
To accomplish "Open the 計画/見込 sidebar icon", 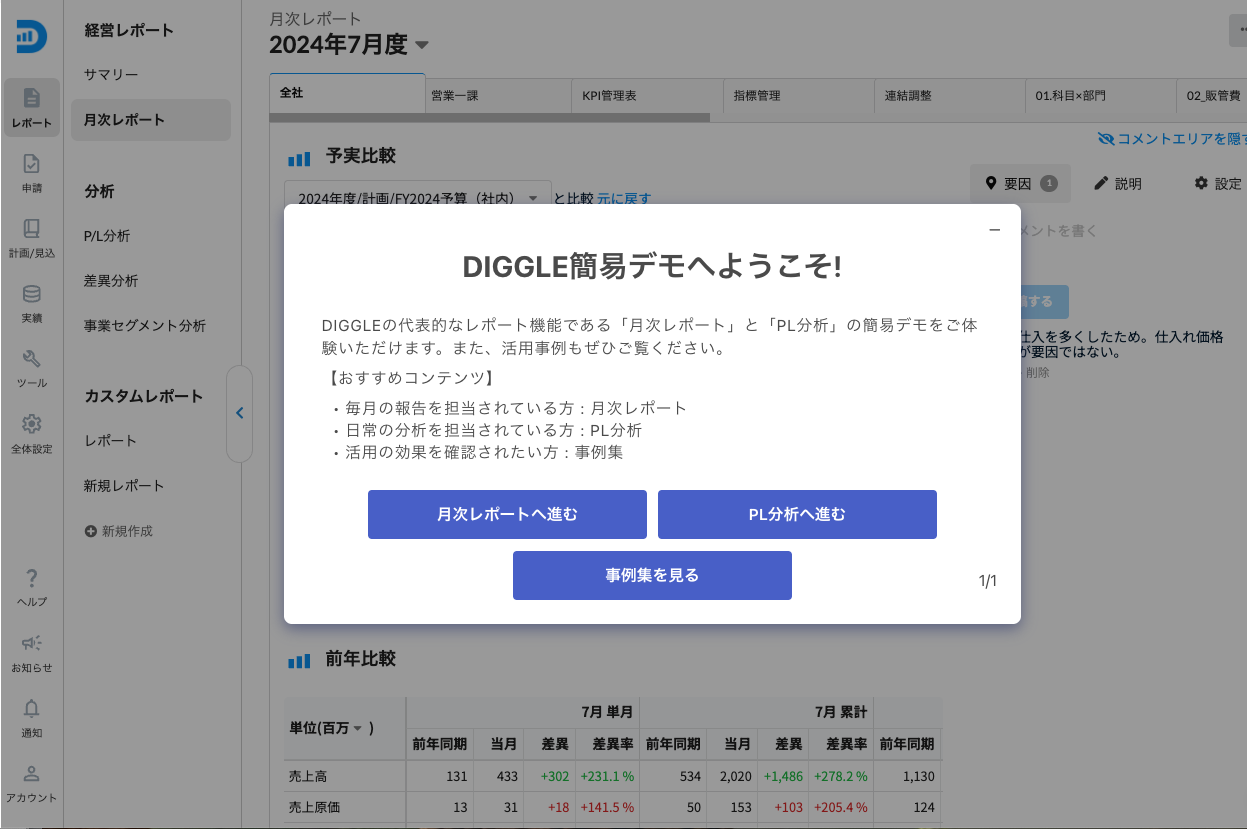I will (32, 236).
